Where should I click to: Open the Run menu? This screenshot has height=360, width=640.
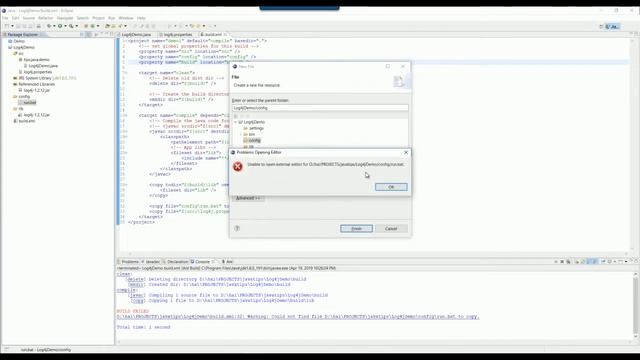(x=112, y=18)
